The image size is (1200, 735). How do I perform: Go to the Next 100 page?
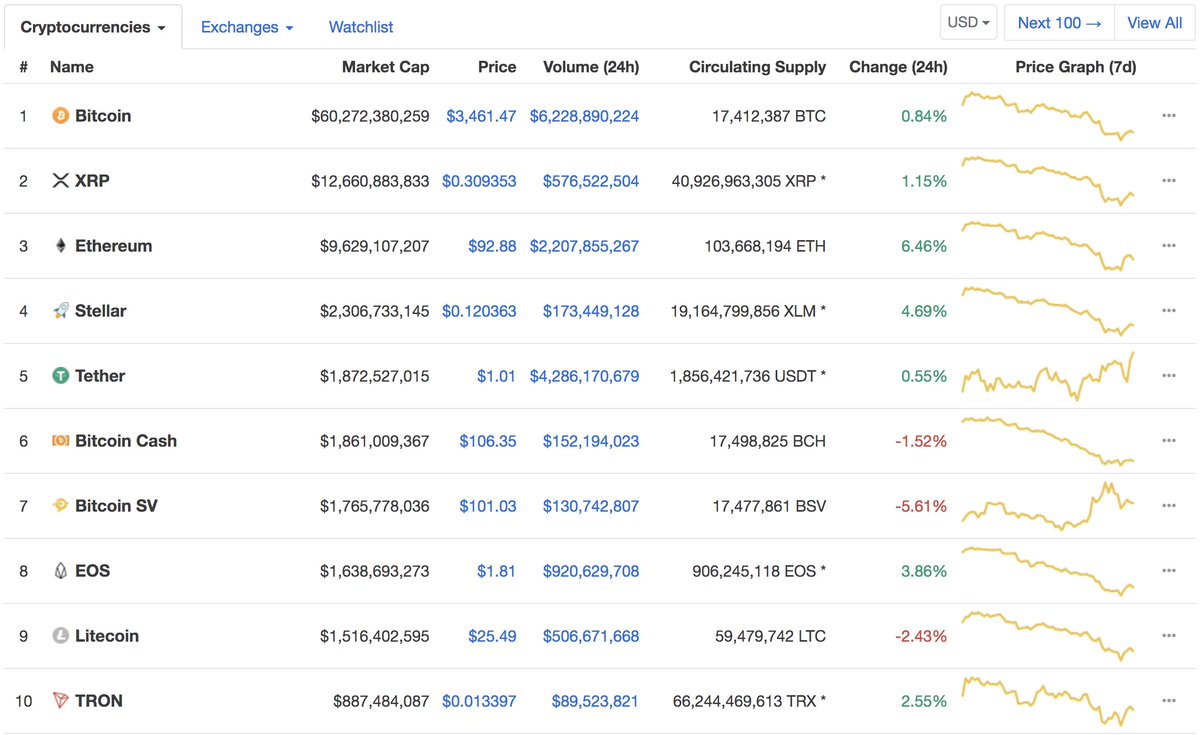coord(1059,22)
